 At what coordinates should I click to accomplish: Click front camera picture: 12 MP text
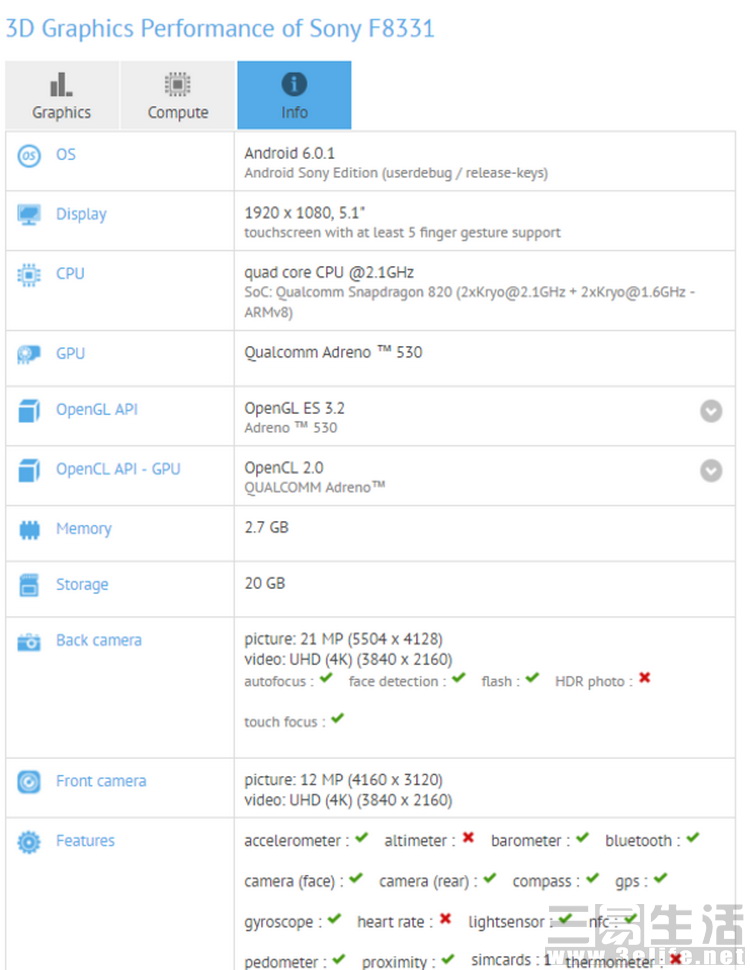343,780
